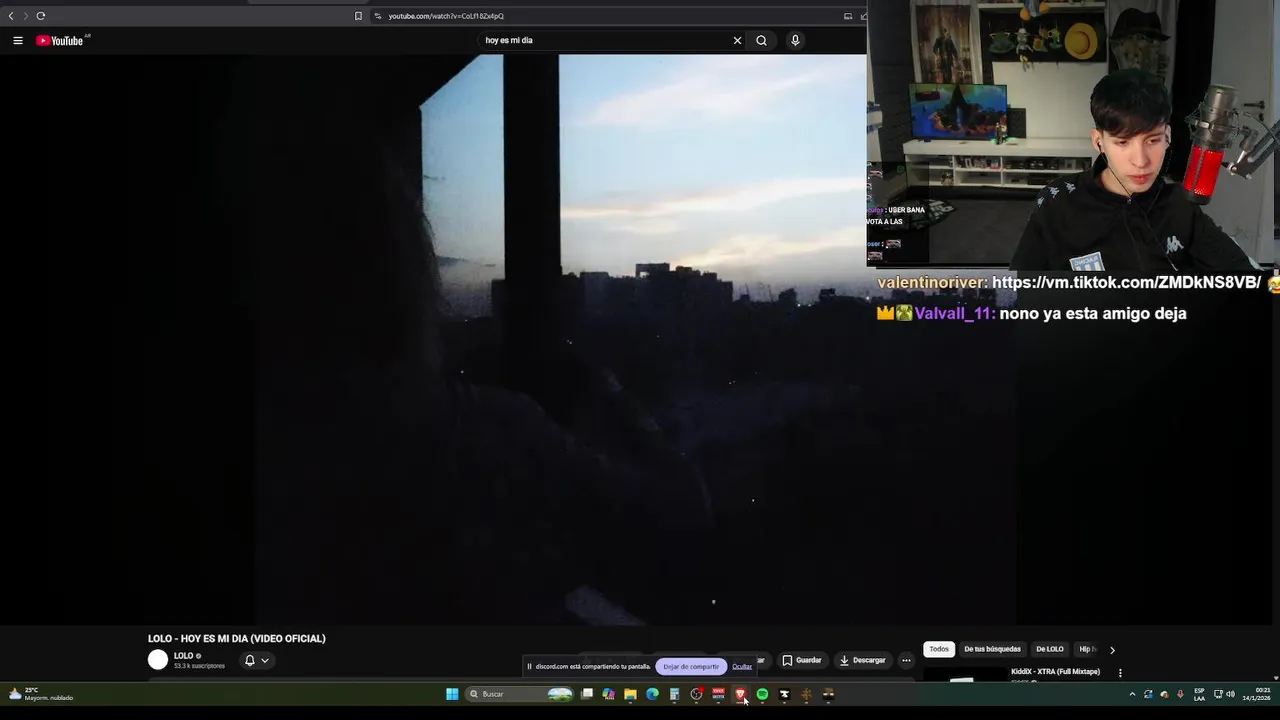Open the YouTube hamburger guide menu

click(x=18, y=40)
